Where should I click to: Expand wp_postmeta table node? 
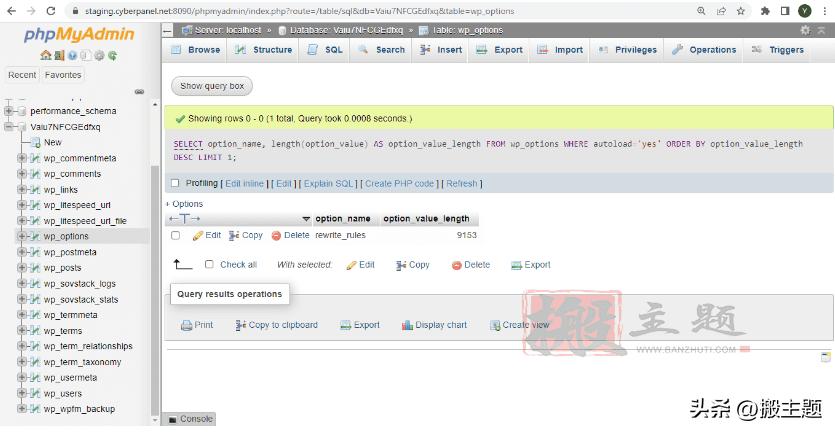pyautogui.click(x=22, y=252)
